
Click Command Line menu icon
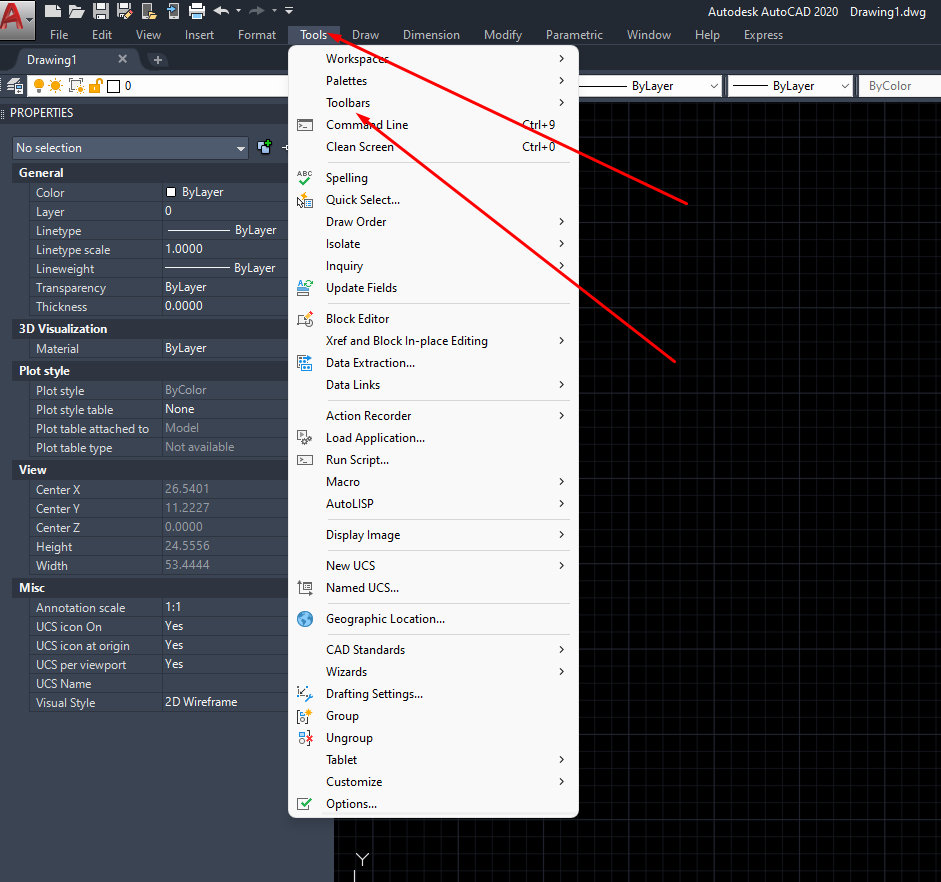click(305, 125)
